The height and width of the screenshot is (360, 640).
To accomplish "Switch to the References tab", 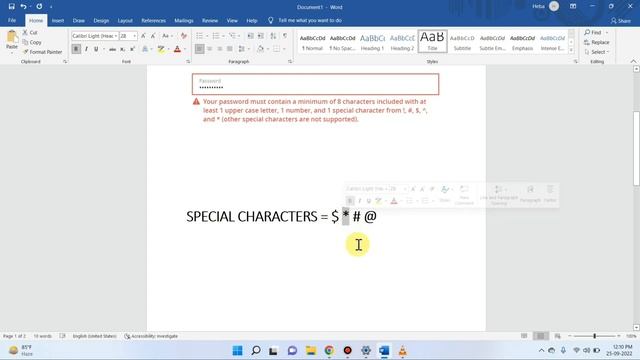I will tap(153, 20).
